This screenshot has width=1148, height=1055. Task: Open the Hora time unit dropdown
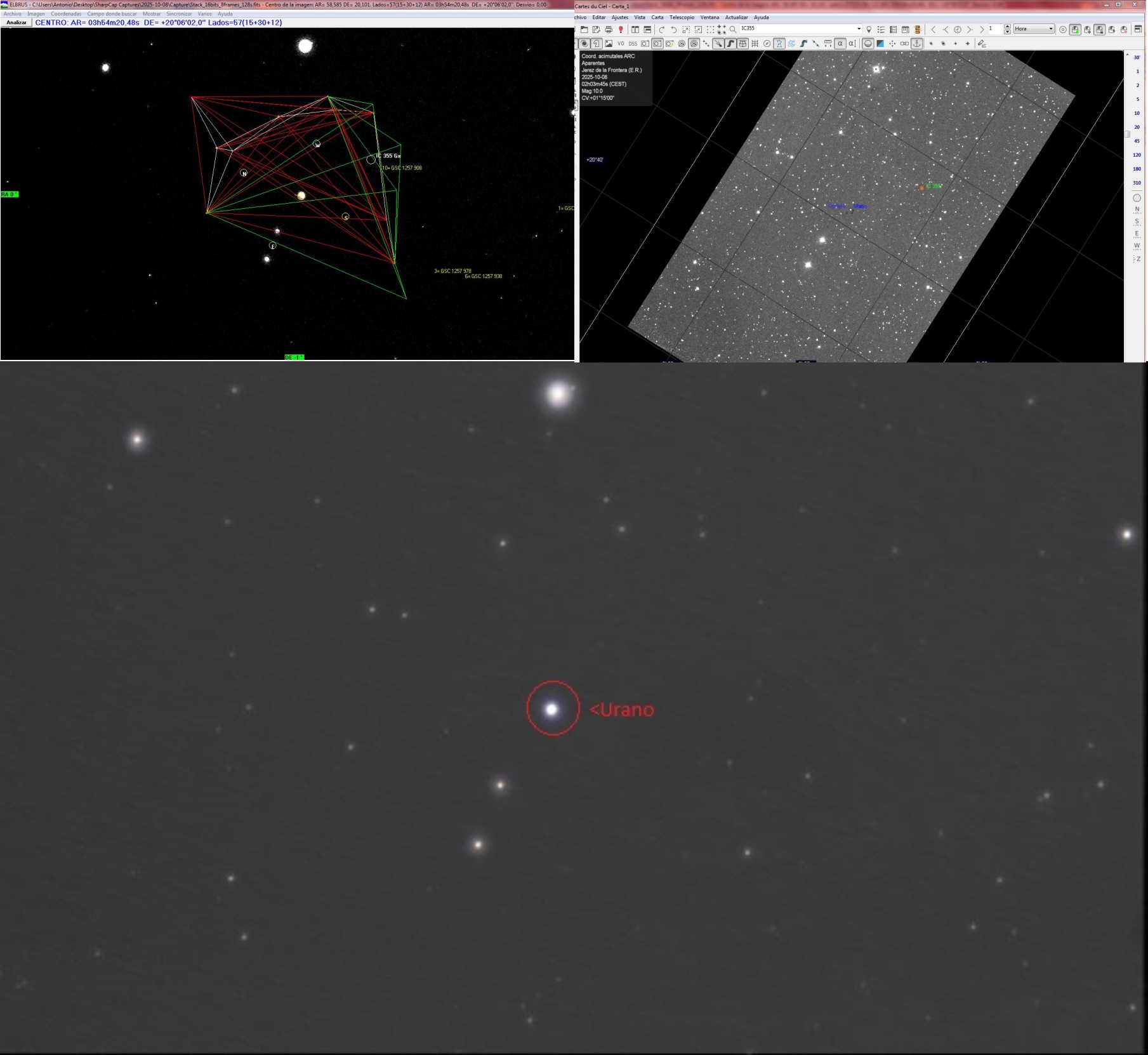[1050, 29]
